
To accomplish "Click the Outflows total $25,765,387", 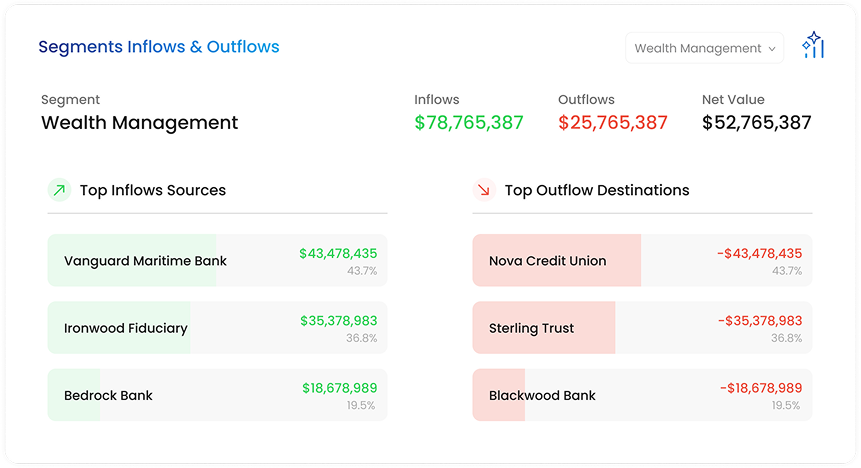I will [x=613, y=122].
